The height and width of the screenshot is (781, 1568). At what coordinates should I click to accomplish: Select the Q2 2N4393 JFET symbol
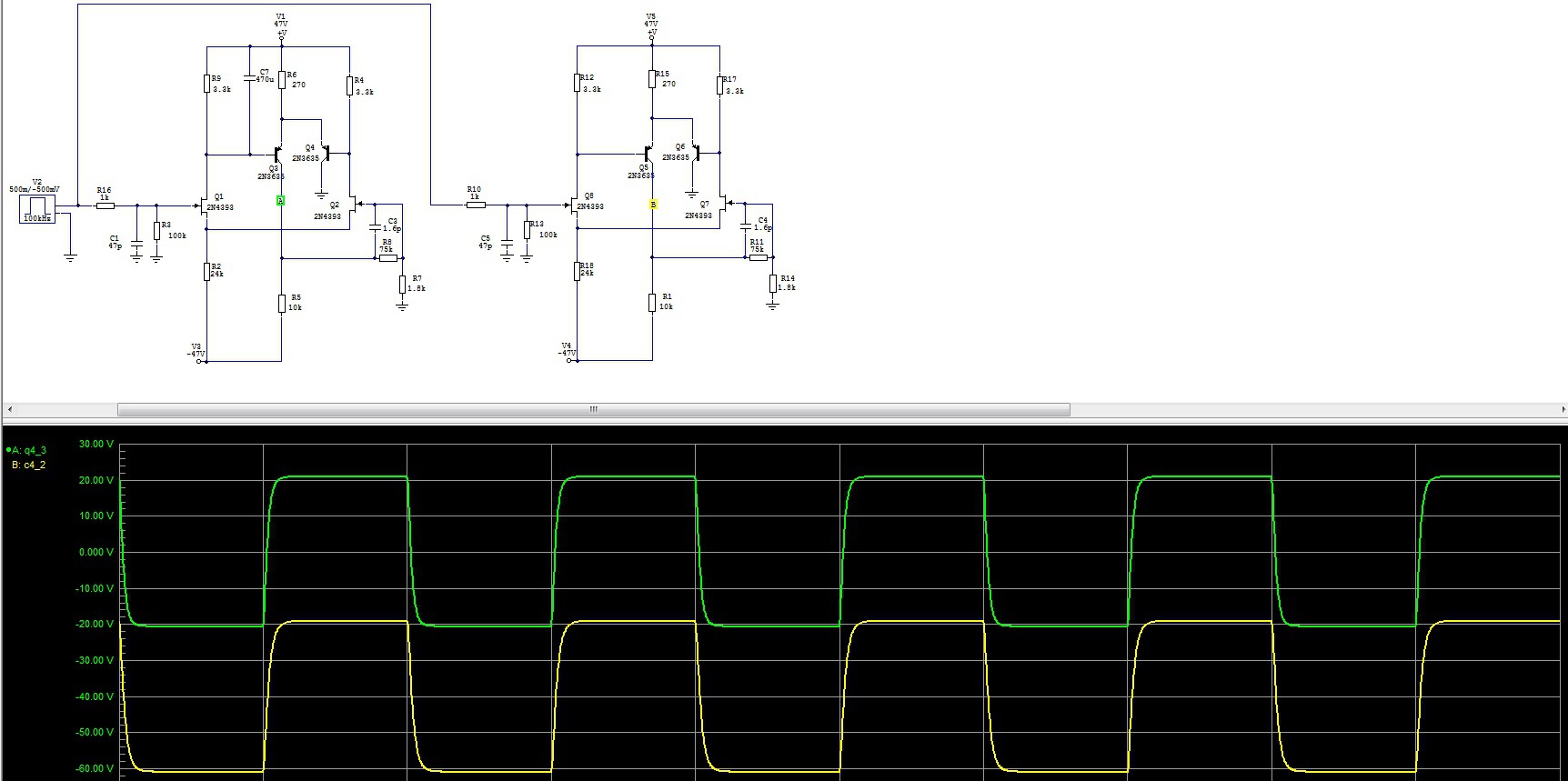(x=356, y=205)
